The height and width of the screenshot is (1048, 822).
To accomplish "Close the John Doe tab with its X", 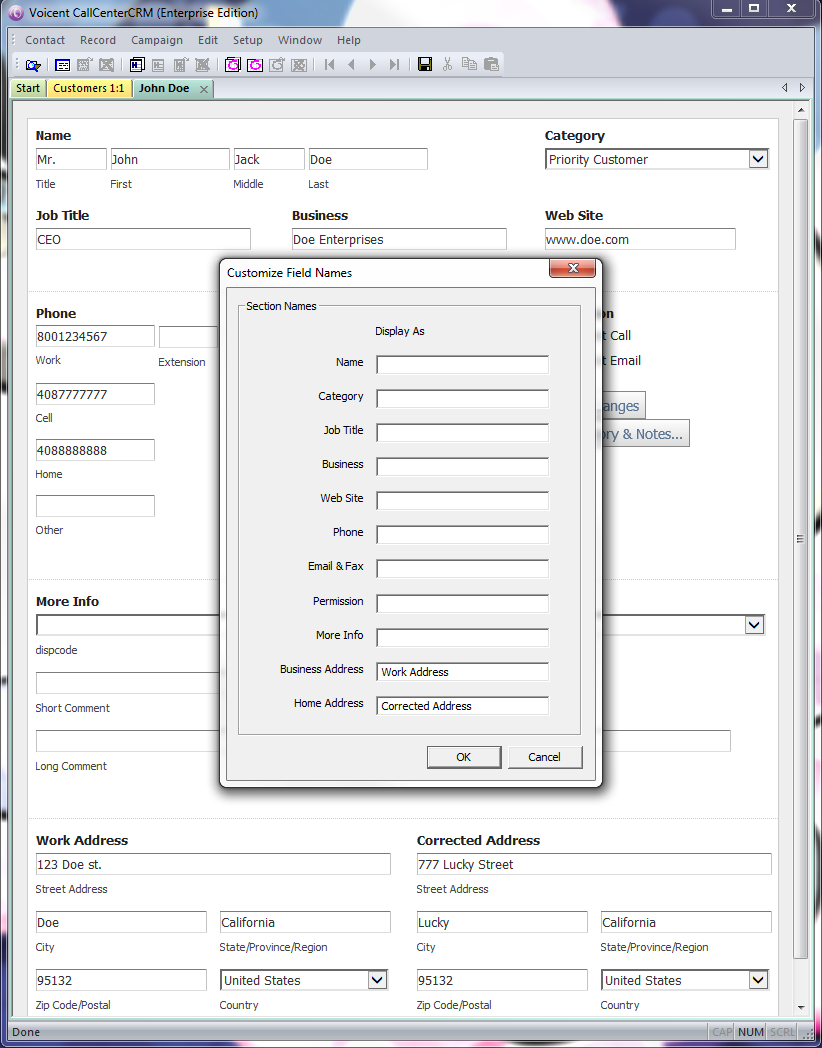I will coord(204,89).
